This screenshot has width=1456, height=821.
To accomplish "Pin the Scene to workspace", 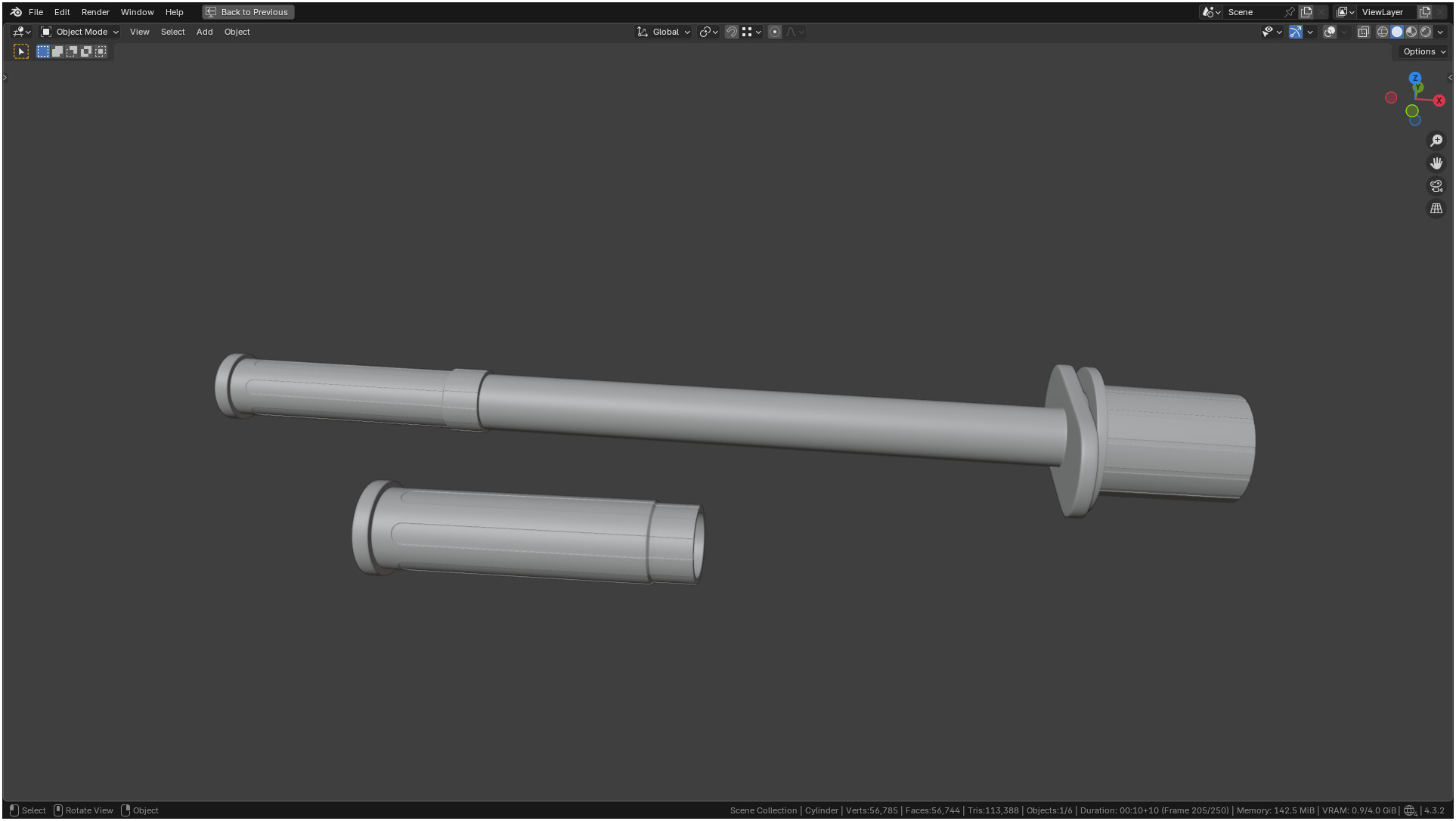I will coord(1290,12).
